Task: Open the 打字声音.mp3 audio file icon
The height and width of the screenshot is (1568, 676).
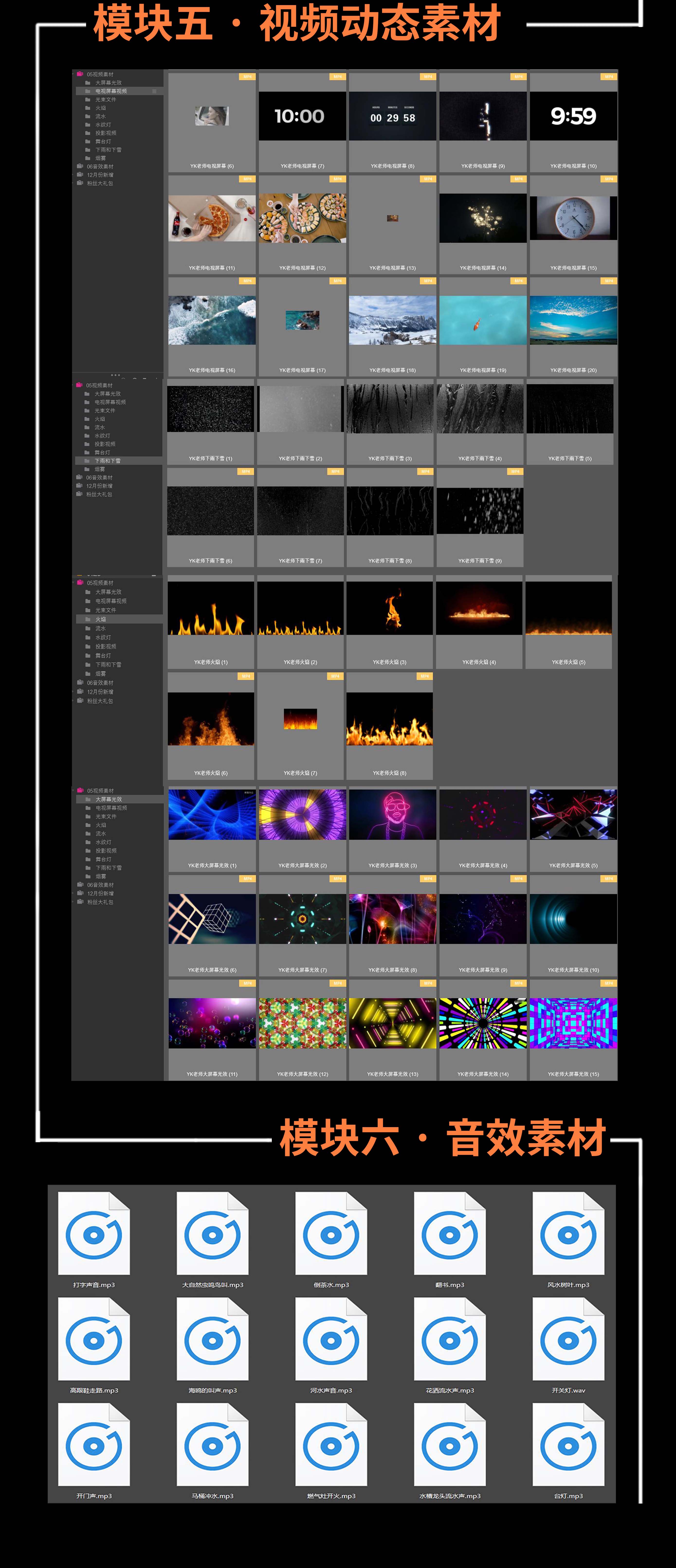Action: [94, 1233]
